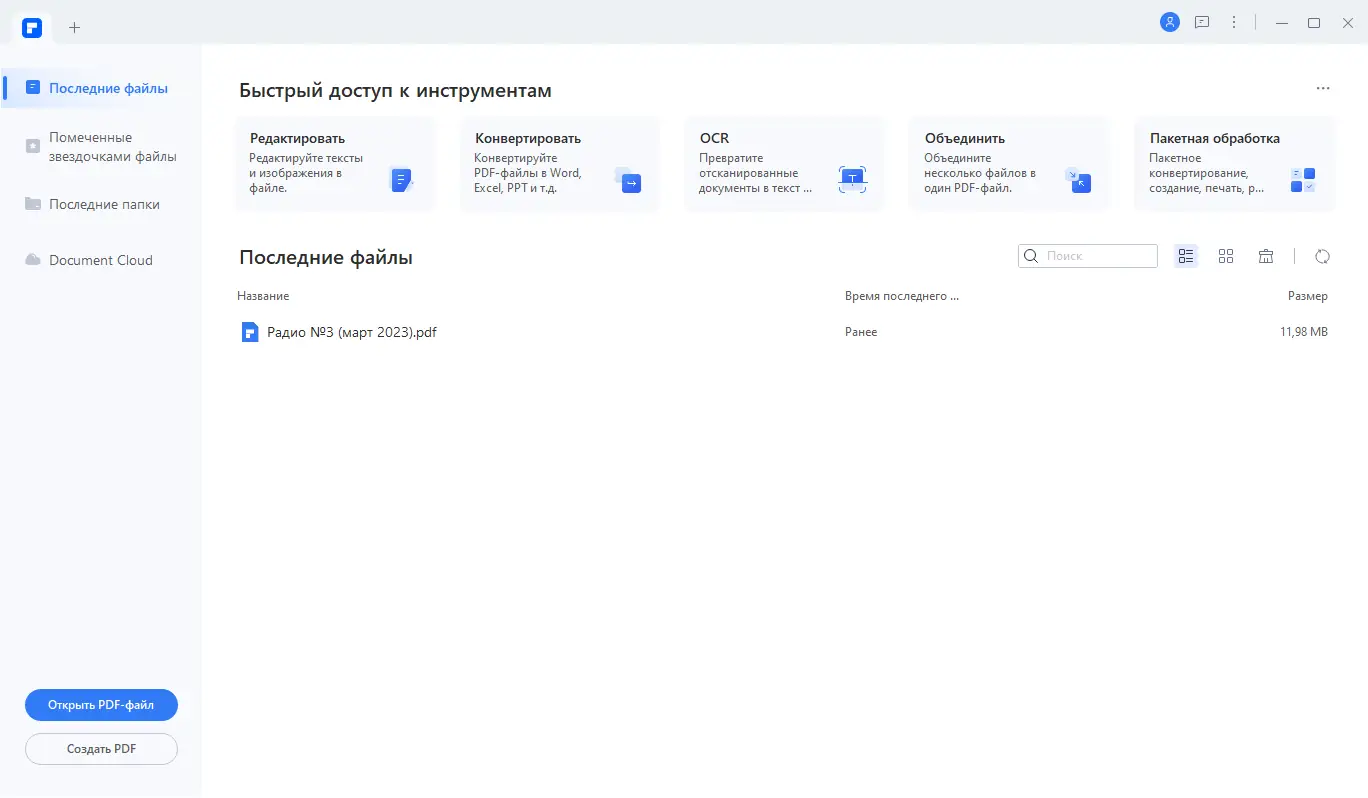The height and width of the screenshot is (798, 1368).
Task: Minimize the application window
Action: [1282, 23]
